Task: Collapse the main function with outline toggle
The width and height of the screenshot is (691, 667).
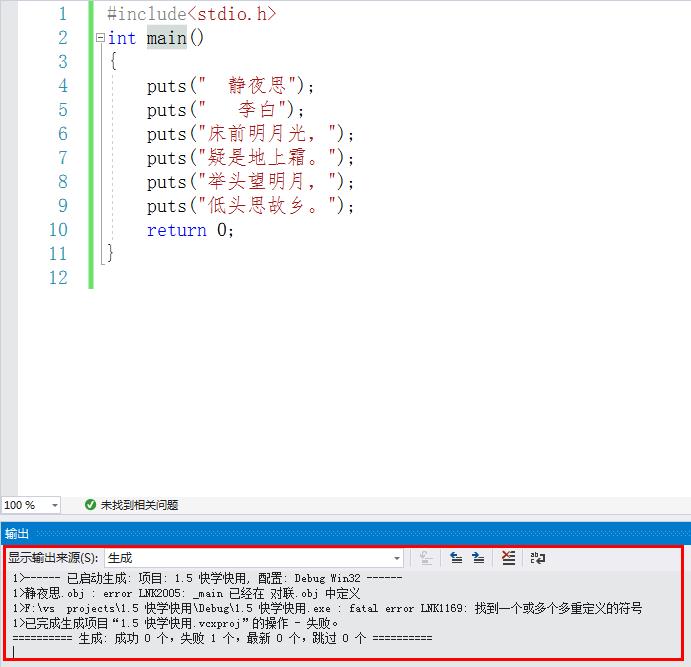Action: pyautogui.click(x=100, y=37)
